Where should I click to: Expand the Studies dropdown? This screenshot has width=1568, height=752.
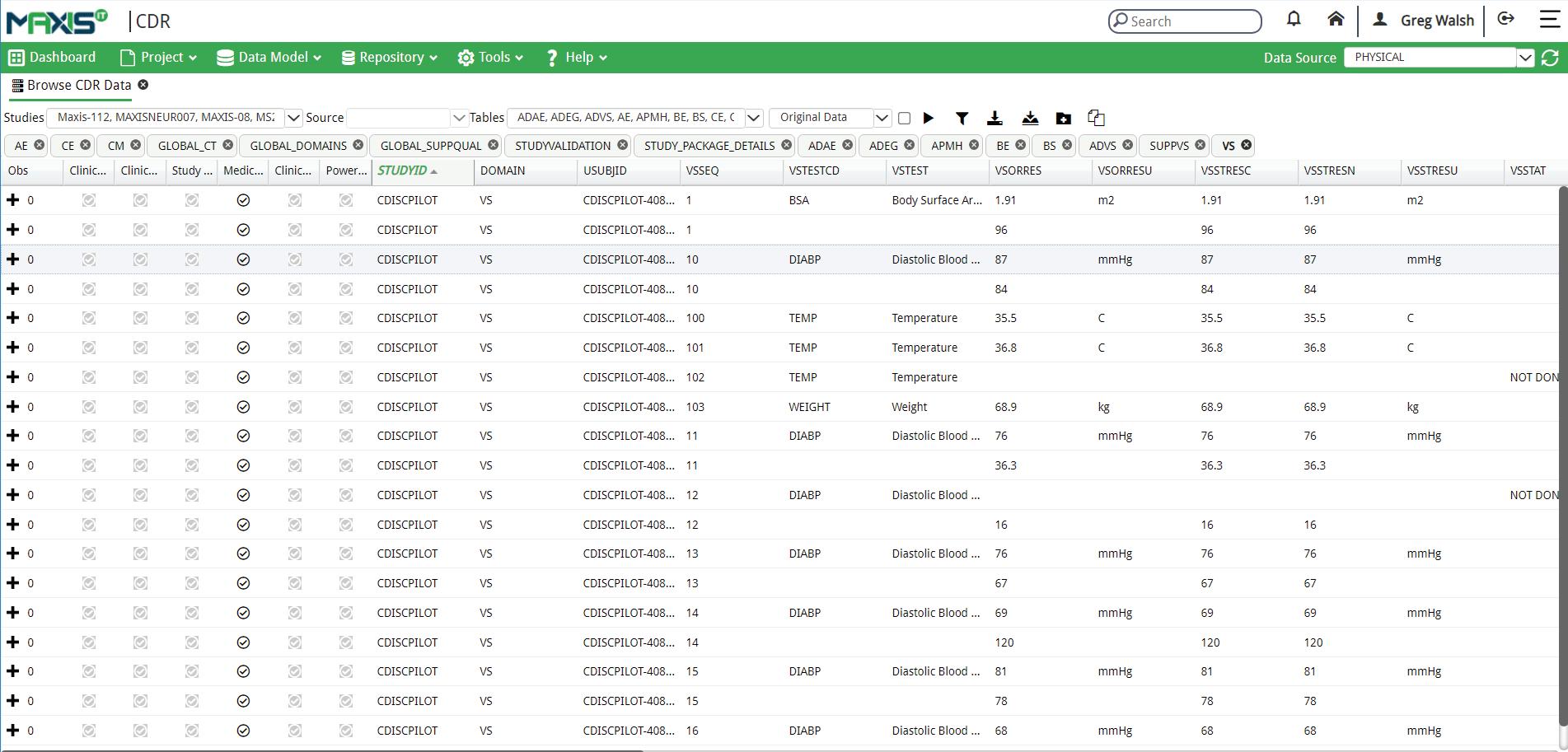[x=293, y=118]
